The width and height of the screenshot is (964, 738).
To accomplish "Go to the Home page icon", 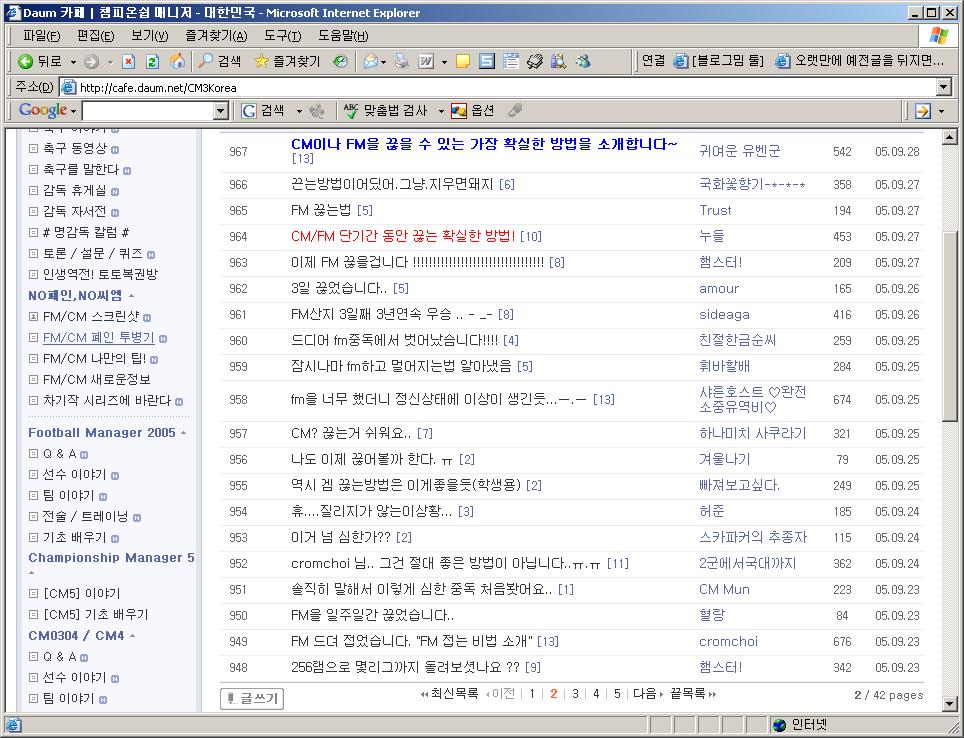I will click(x=177, y=61).
